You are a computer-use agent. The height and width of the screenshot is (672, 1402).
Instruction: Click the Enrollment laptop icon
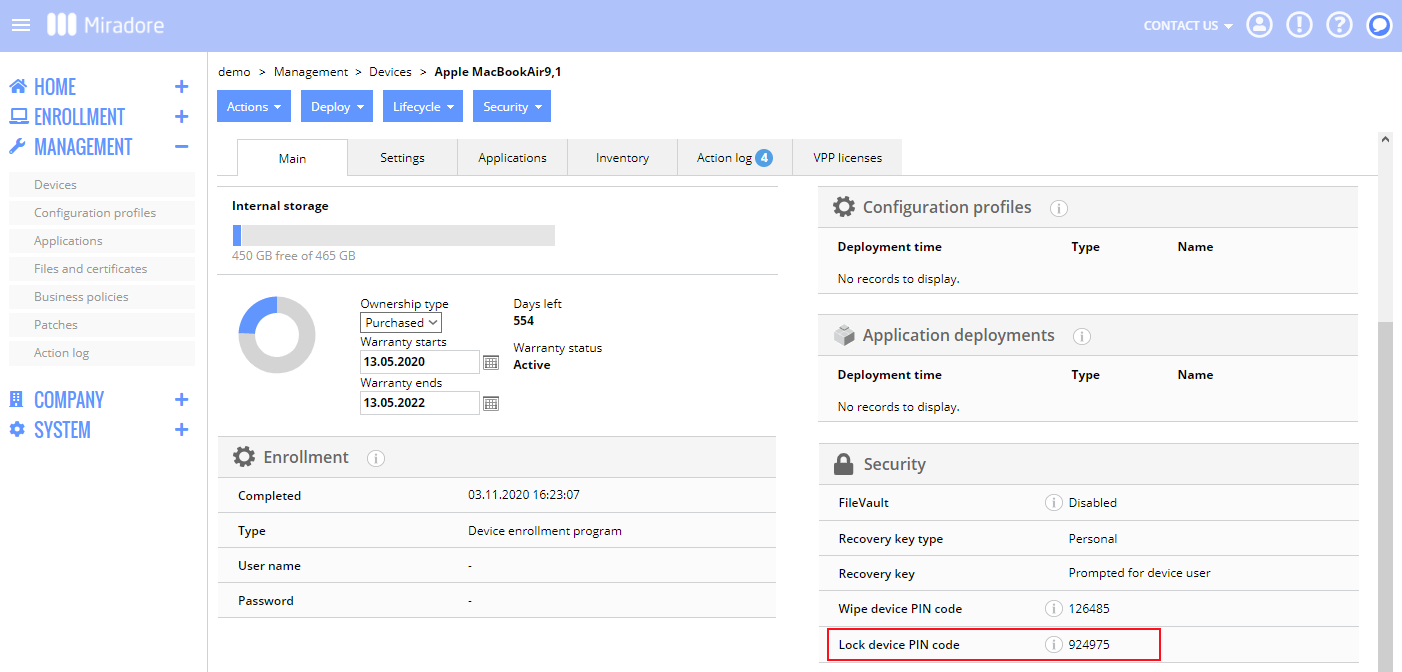pos(18,117)
